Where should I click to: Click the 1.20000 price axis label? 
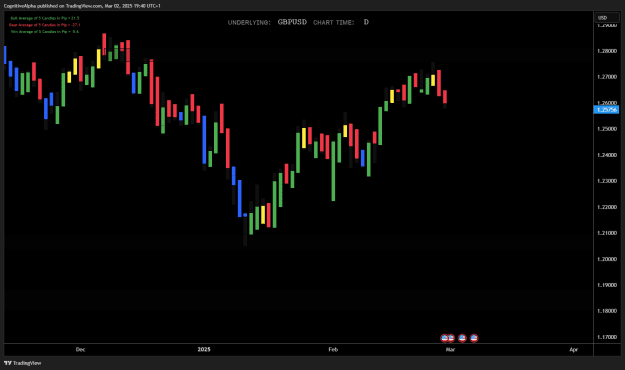pyautogui.click(x=607, y=259)
